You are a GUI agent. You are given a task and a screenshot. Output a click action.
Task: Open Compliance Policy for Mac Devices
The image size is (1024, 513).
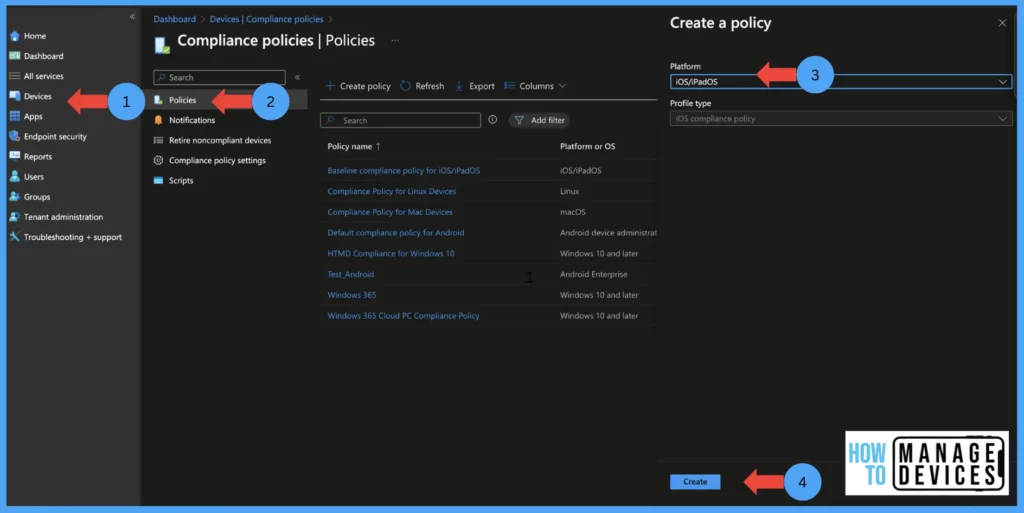(x=390, y=211)
